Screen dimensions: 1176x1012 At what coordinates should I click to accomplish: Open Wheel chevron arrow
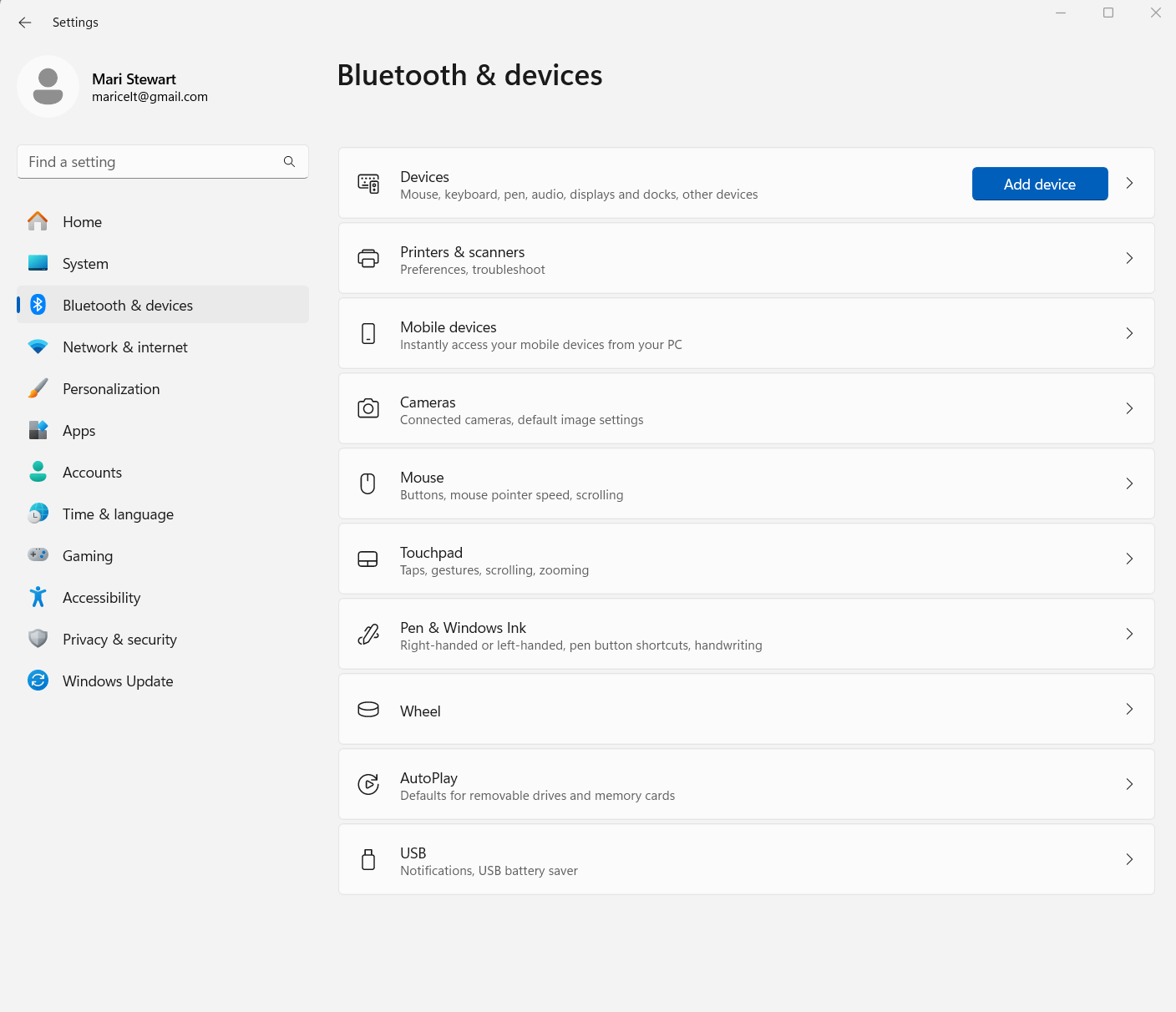[x=1129, y=709]
